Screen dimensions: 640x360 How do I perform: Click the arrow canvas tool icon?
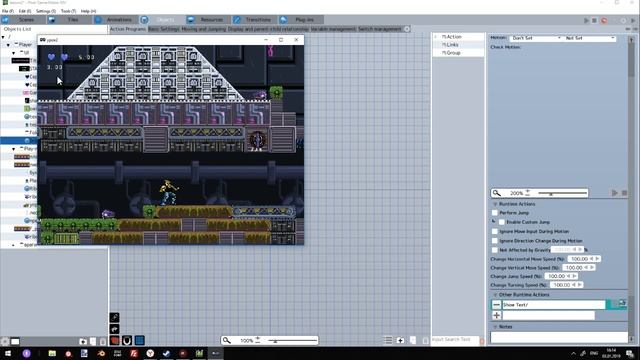pos(115,329)
